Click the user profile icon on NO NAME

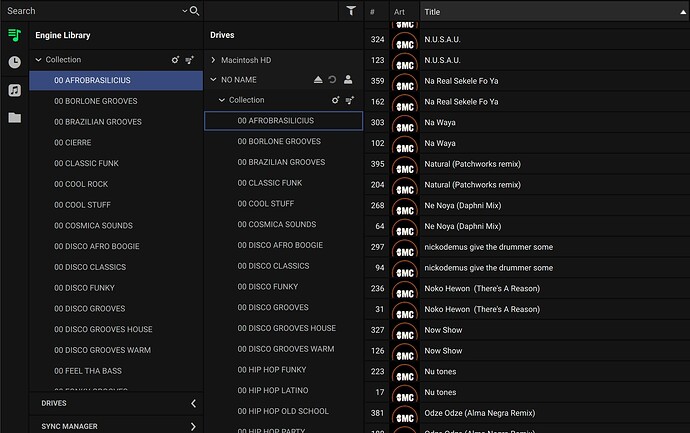pyautogui.click(x=348, y=79)
